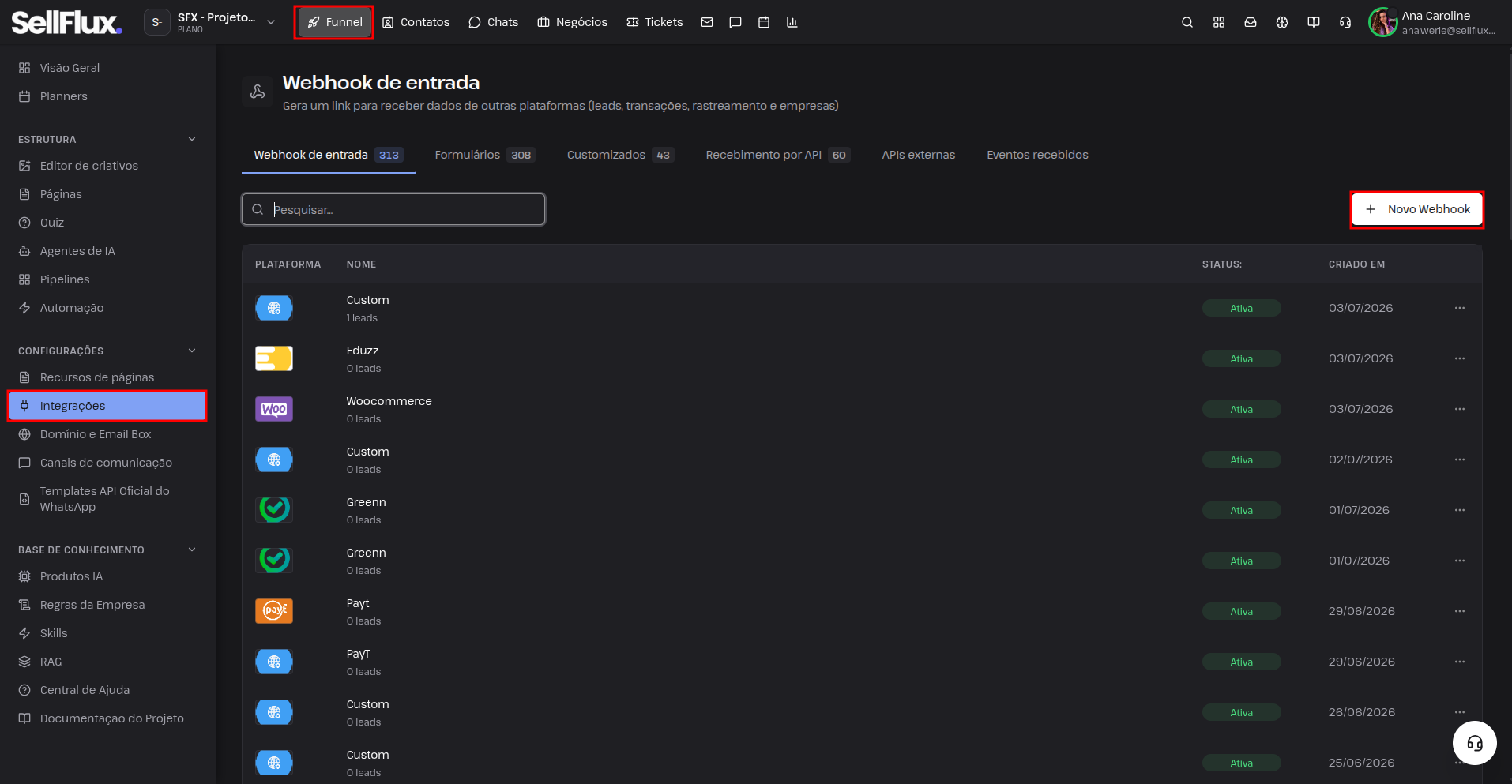1512x784 pixels.
Task: Select the Webhook de entrada tab
Action: click(x=329, y=155)
